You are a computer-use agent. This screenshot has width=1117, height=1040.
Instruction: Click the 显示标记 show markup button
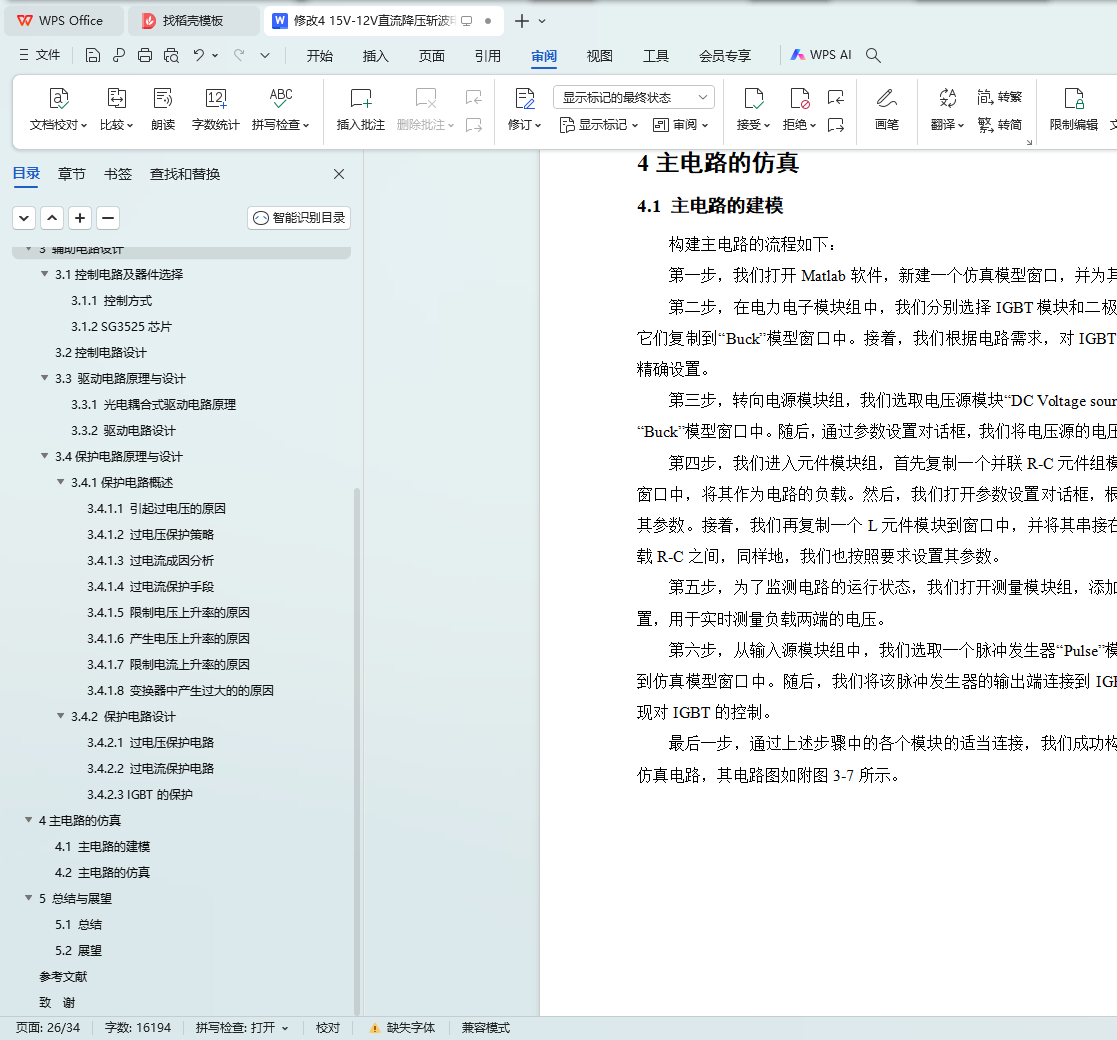pos(598,125)
